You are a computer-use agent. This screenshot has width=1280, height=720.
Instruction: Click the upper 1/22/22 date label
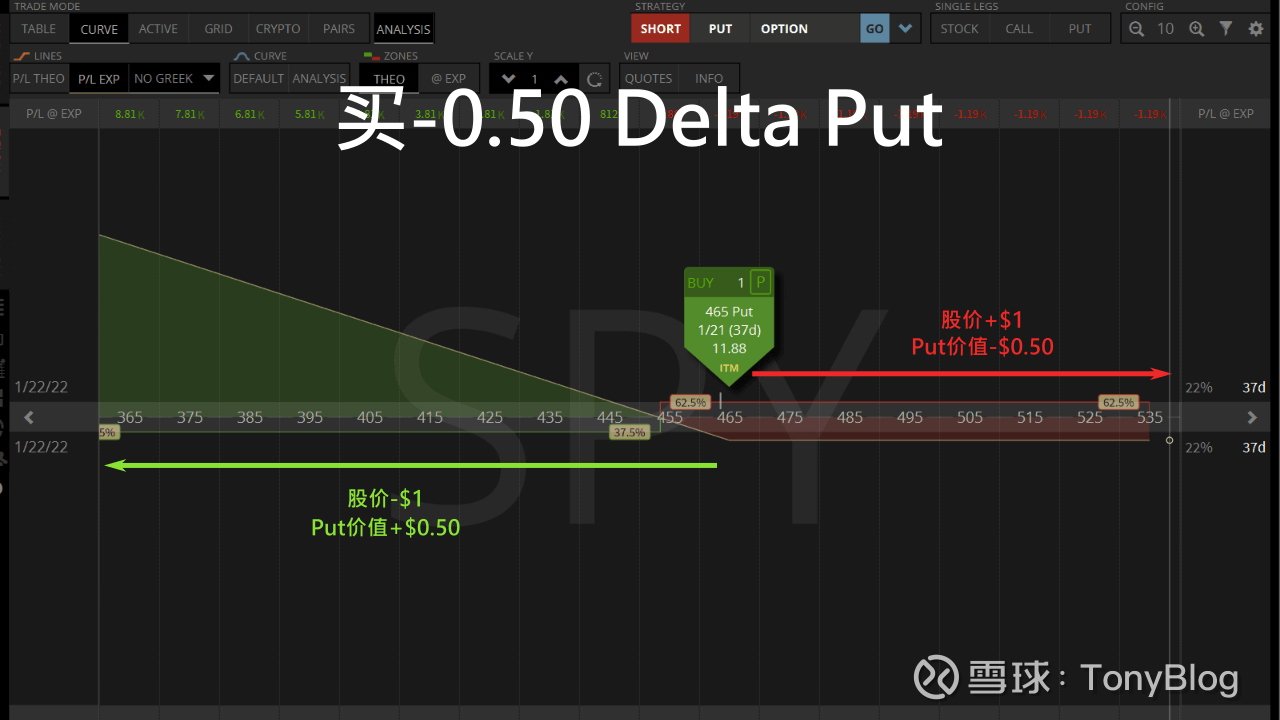pos(41,387)
